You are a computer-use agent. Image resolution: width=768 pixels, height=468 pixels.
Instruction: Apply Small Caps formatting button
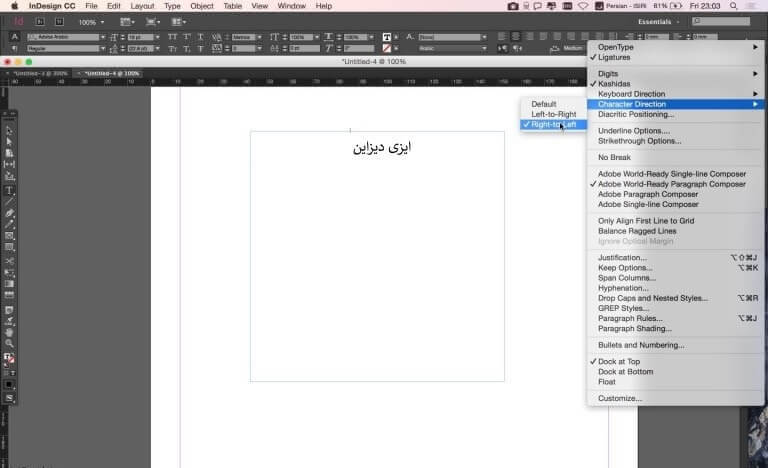pos(172,49)
